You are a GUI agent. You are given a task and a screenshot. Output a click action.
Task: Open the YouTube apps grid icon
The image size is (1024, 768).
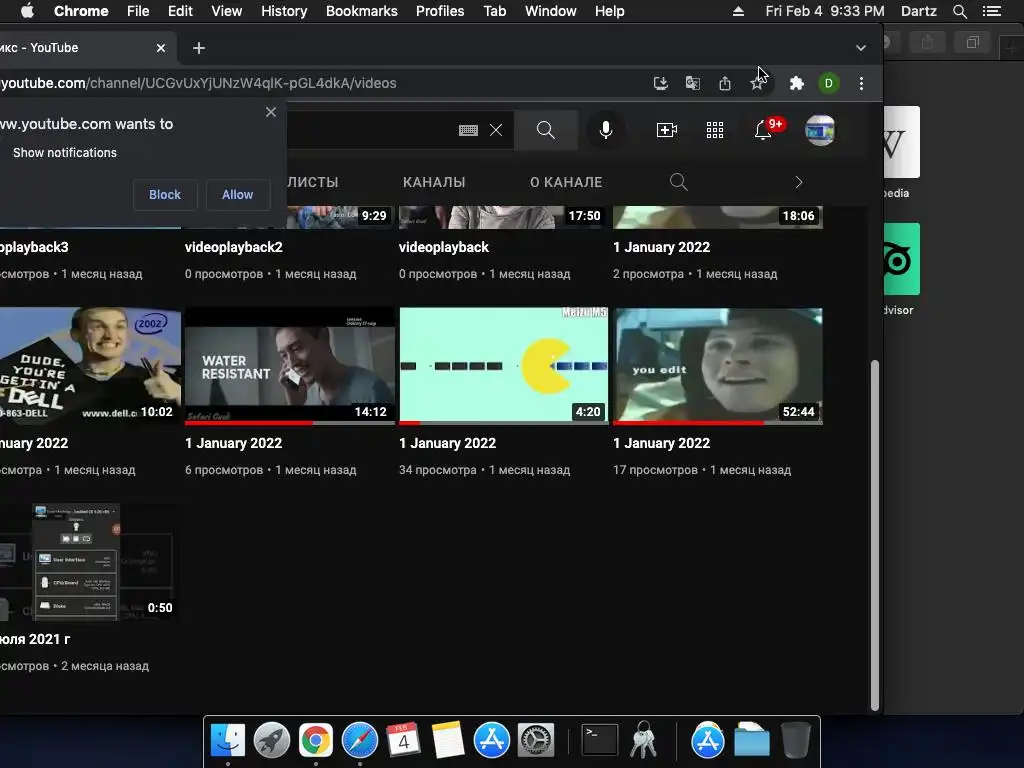coord(714,130)
